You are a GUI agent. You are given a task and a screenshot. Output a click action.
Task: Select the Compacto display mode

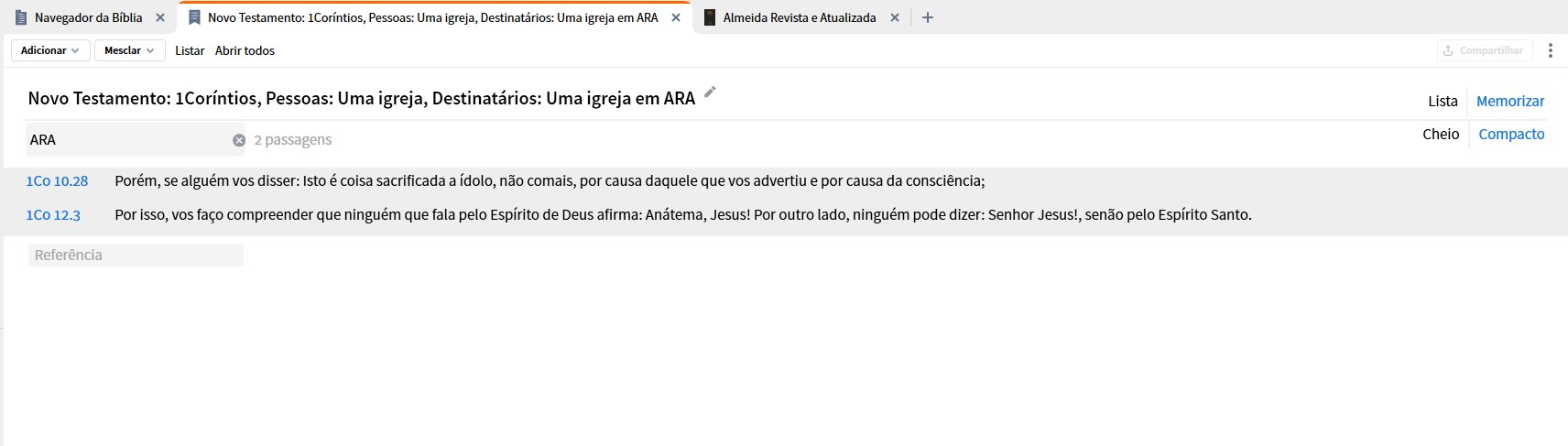(1511, 134)
